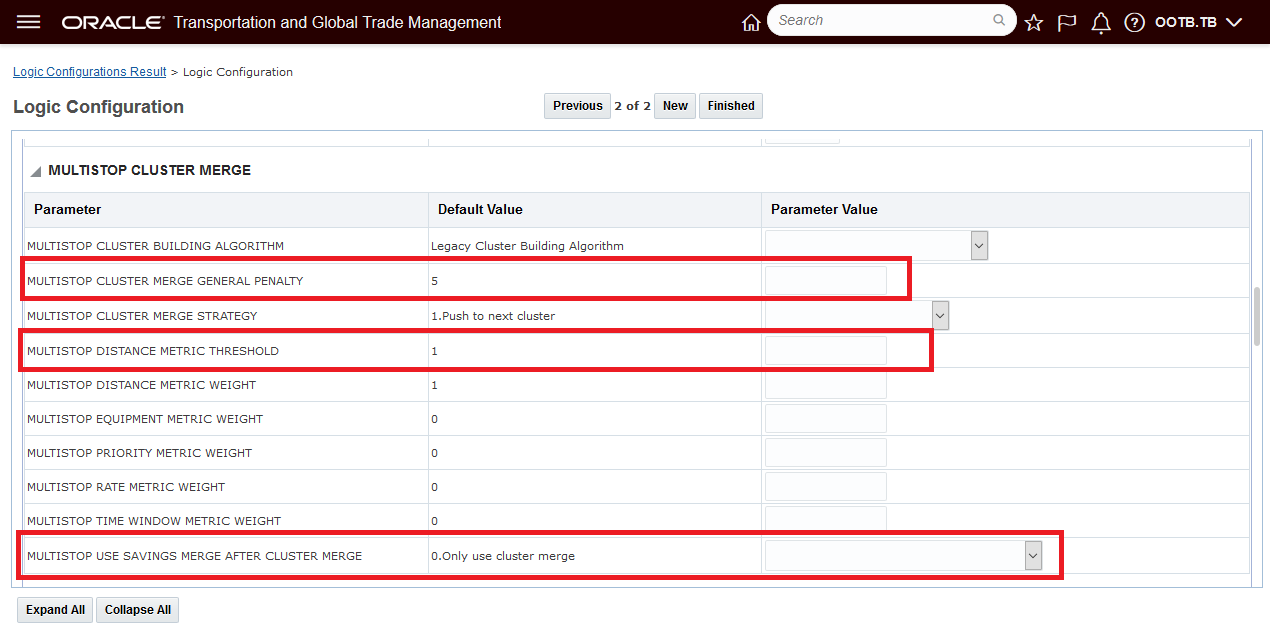Click the vertical scrollbar thumb
The image size is (1270, 627).
tap(1256, 317)
